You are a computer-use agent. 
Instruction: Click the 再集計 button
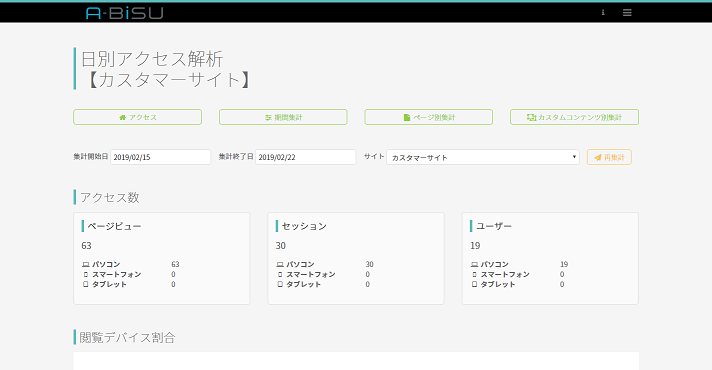[x=609, y=157]
